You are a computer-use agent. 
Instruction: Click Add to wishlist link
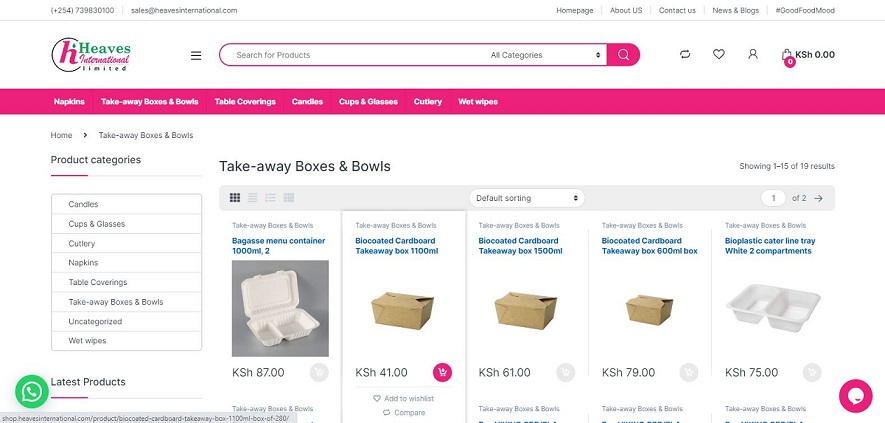coord(409,398)
